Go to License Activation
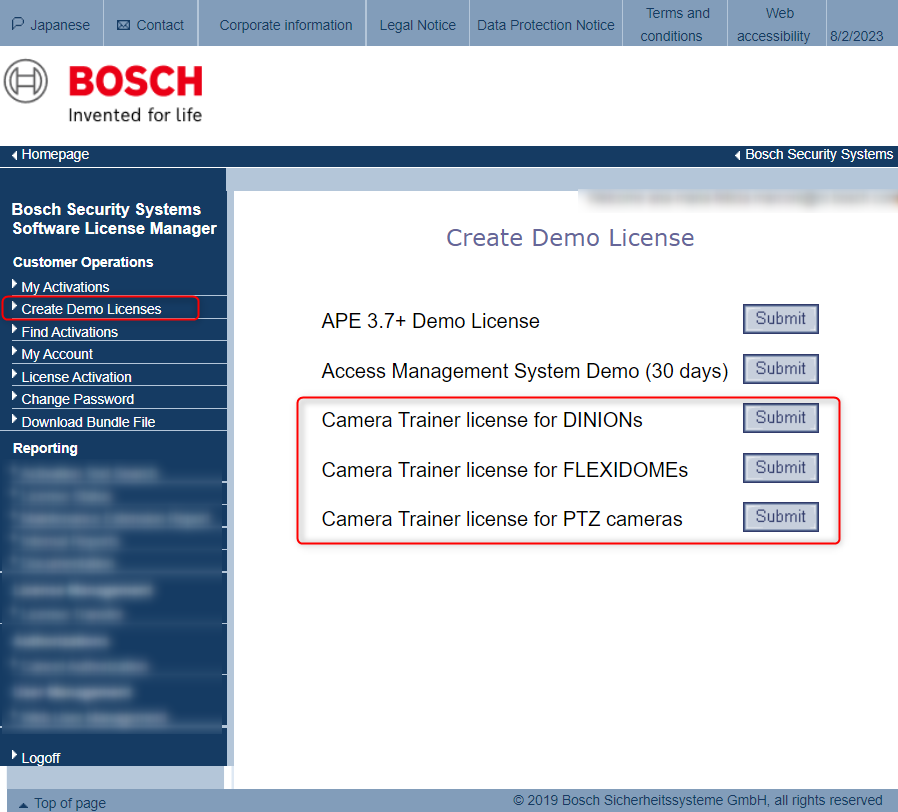The width and height of the screenshot is (898, 812). (76, 377)
